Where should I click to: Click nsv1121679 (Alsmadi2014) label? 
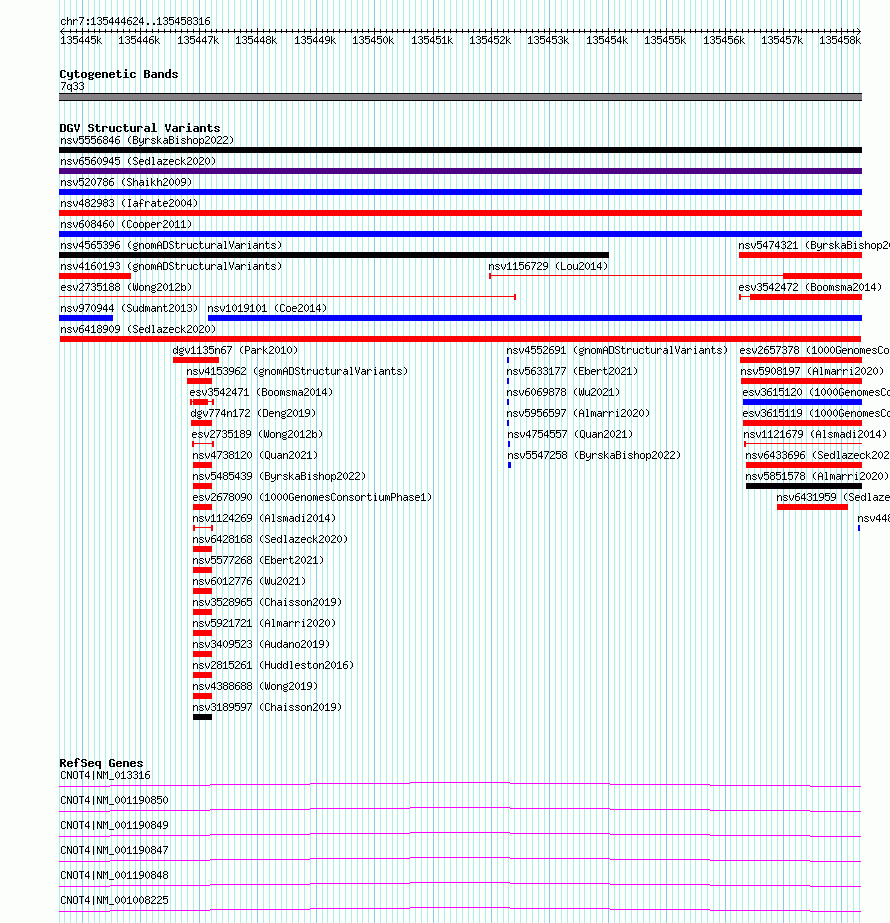click(x=815, y=434)
